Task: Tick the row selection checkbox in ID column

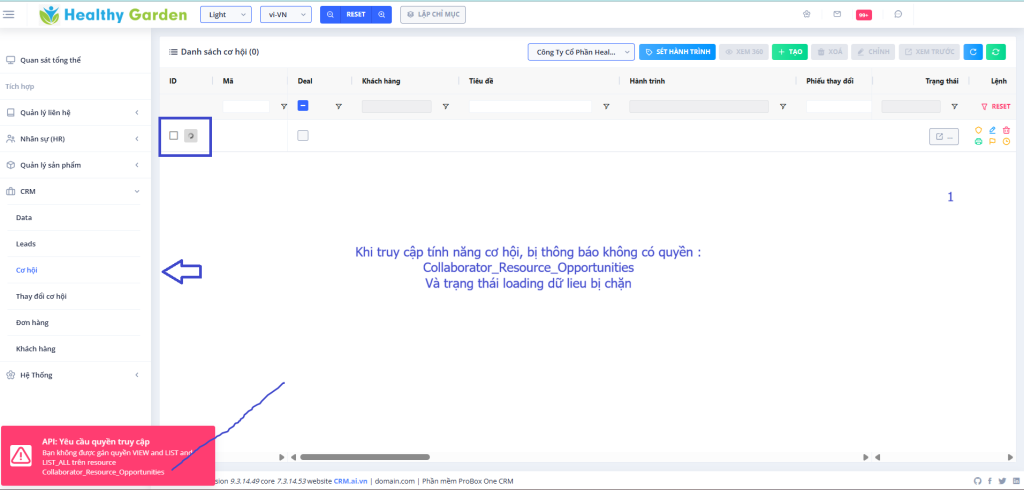Action: click(x=174, y=135)
